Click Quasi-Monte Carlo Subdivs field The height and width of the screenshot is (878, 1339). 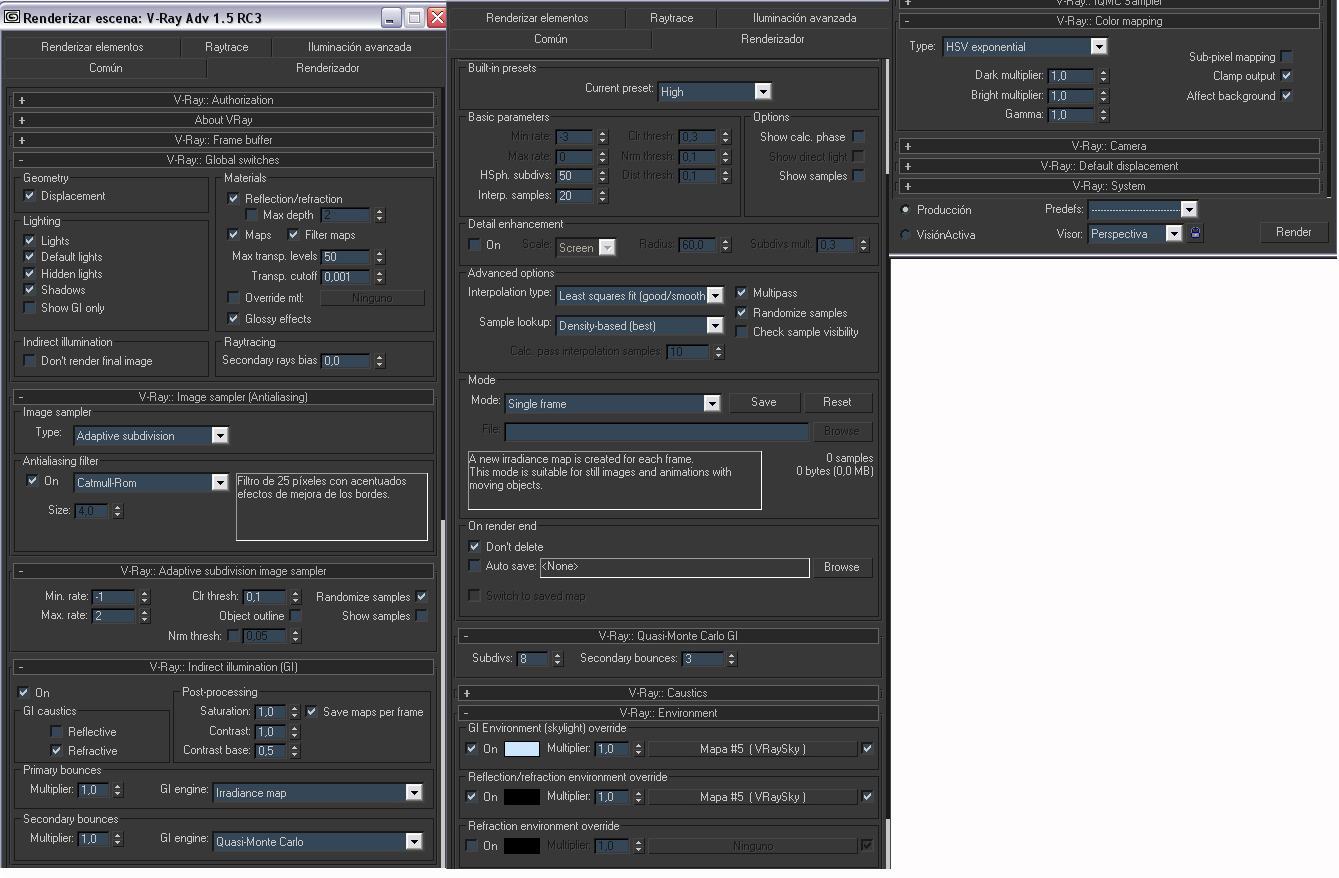point(532,659)
